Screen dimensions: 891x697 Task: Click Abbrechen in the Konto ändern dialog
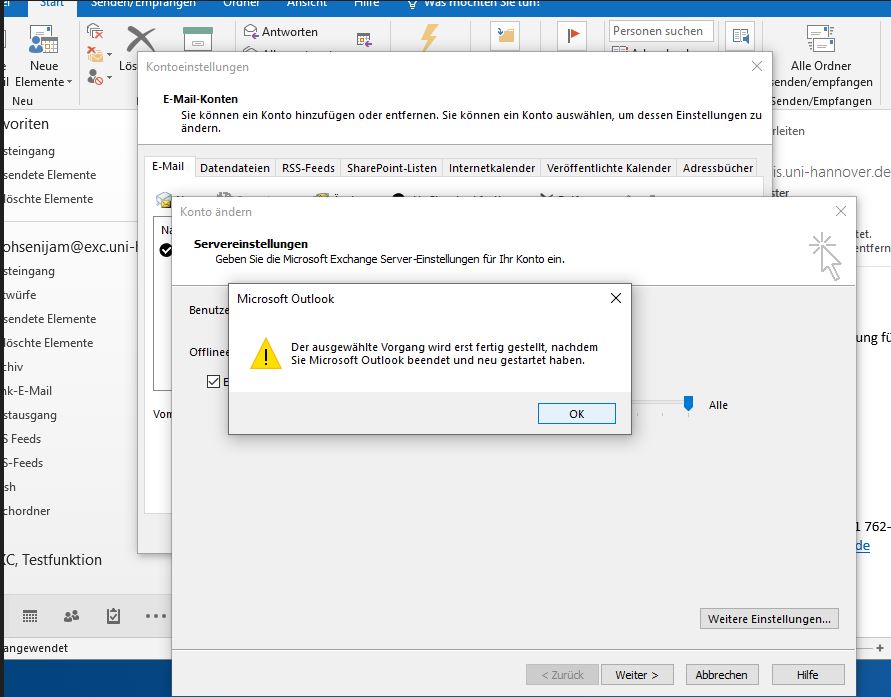tap(722, 675)
